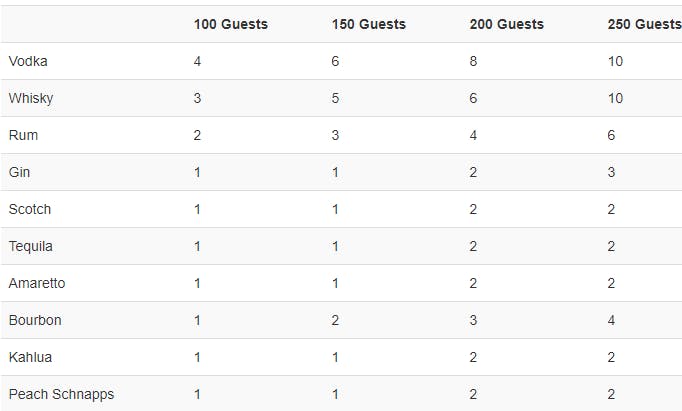Click the Vodka row label

click(x=28, y=61)
